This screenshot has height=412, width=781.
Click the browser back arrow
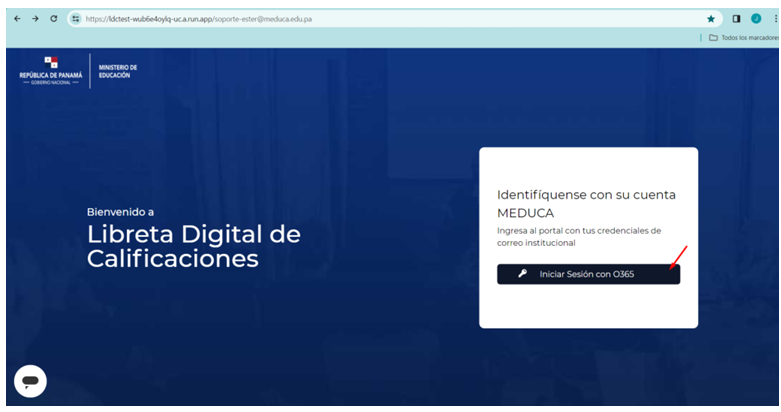[x=17, y=18]
